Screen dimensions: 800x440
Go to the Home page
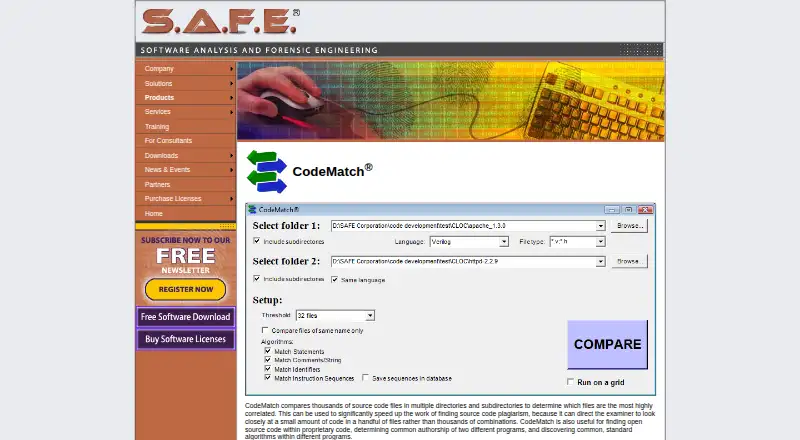click(185, 213)
